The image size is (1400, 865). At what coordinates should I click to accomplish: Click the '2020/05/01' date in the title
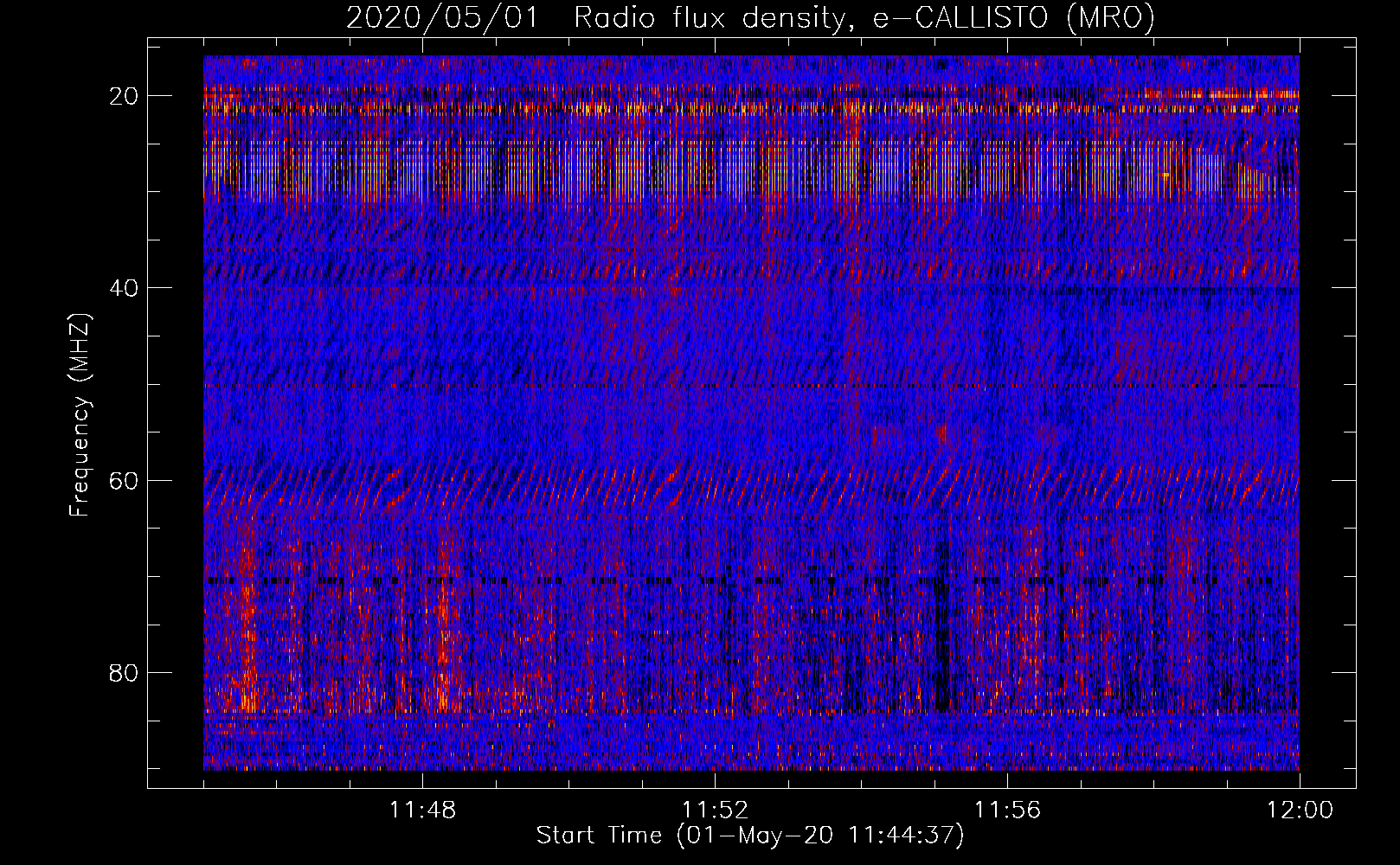441,18
